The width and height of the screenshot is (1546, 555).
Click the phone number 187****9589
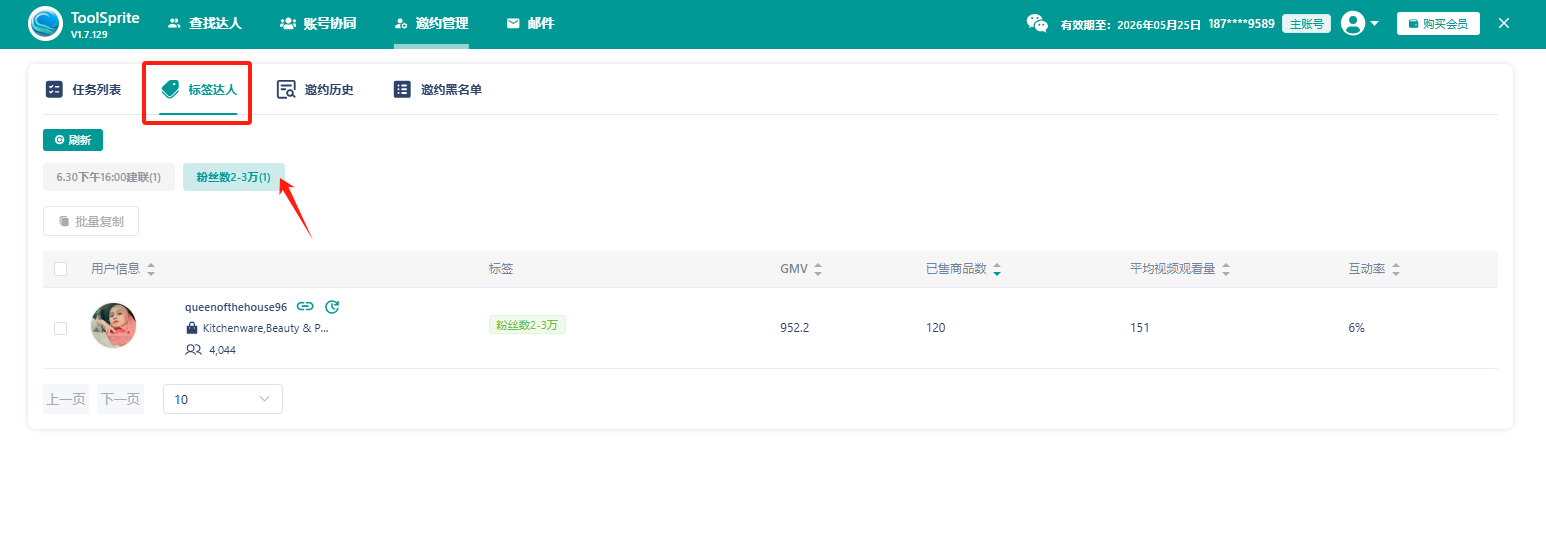click(x=1241, y=23)
